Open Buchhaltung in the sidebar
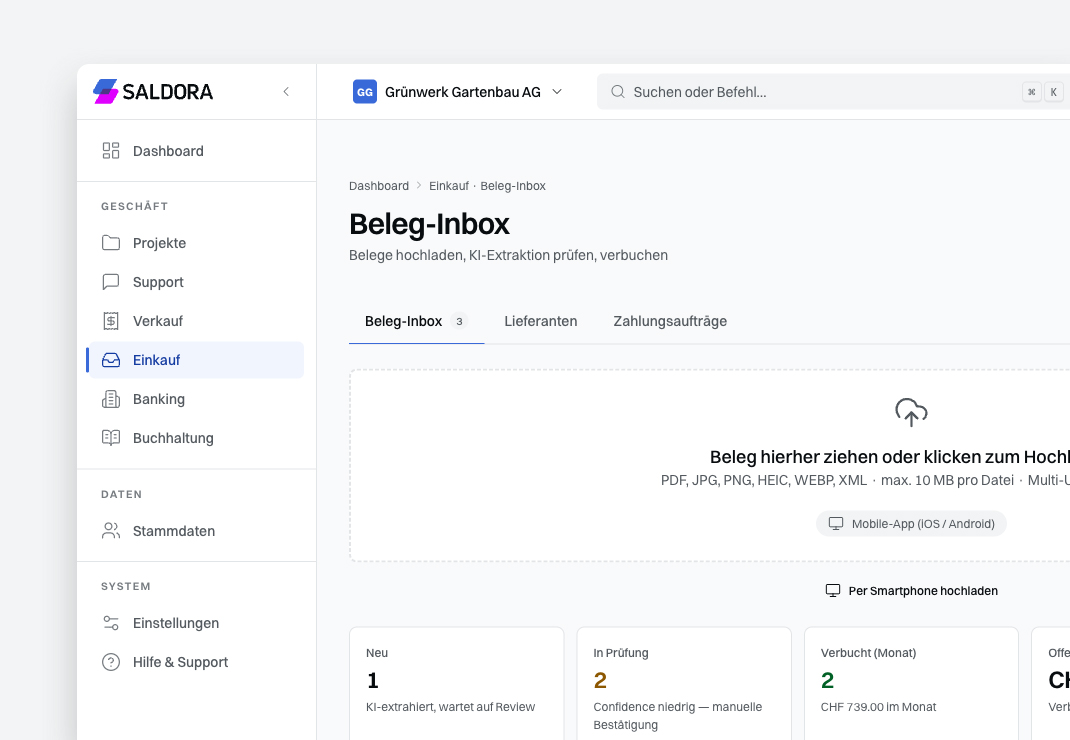This screenshot has height=740, width=1070. pyautogui.click(x=197, y=438)
